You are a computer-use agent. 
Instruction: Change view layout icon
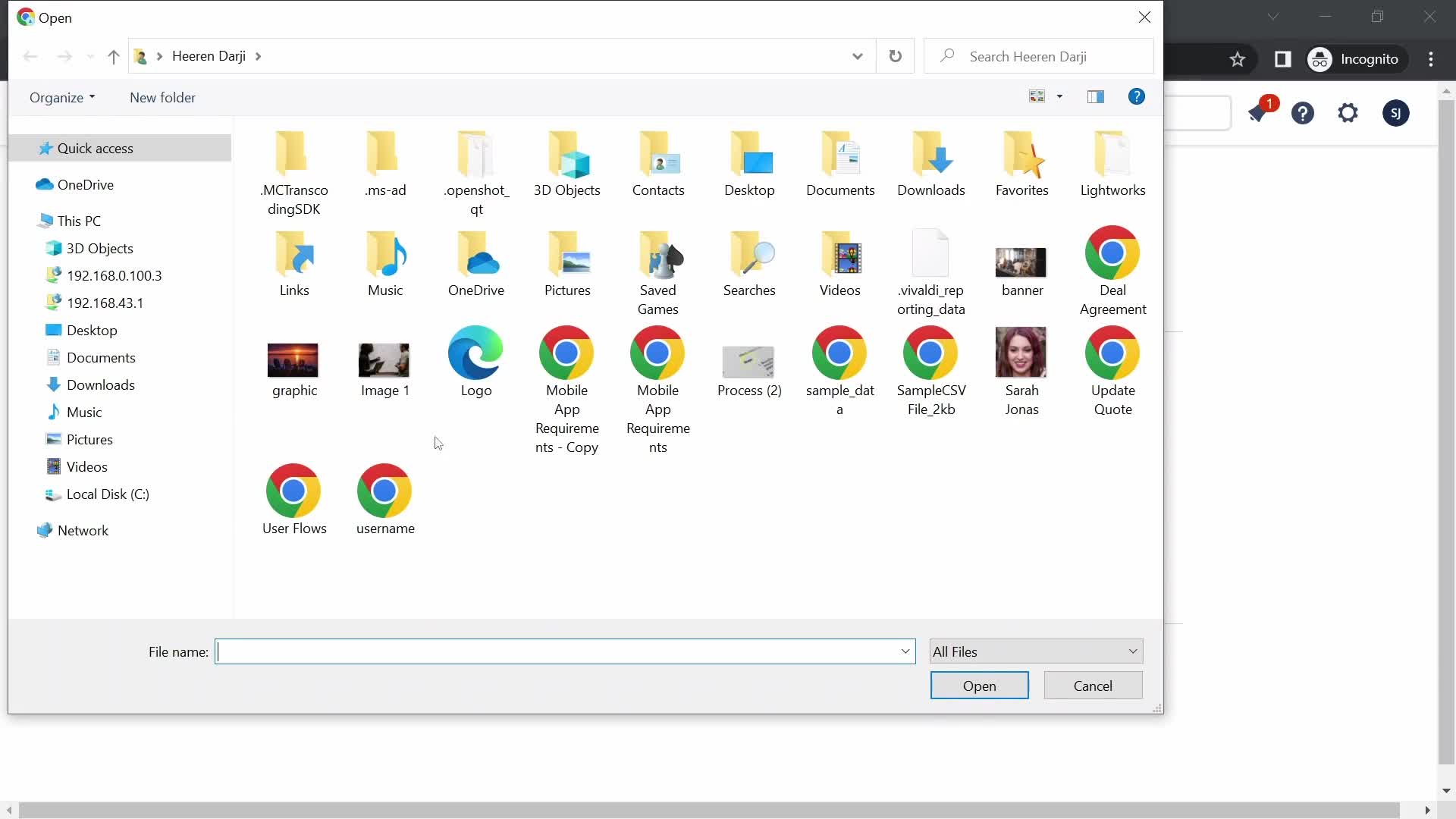click(1037, 96)
